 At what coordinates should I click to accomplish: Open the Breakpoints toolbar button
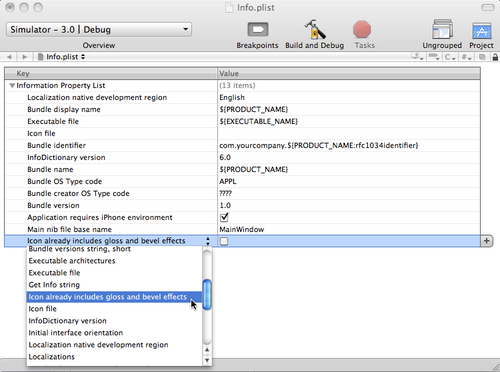258,30
